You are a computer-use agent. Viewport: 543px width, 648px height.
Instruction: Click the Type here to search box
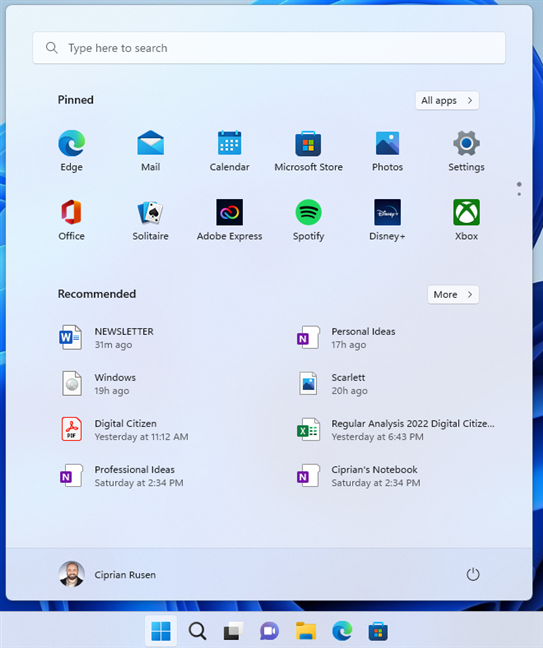pos(269,48)
